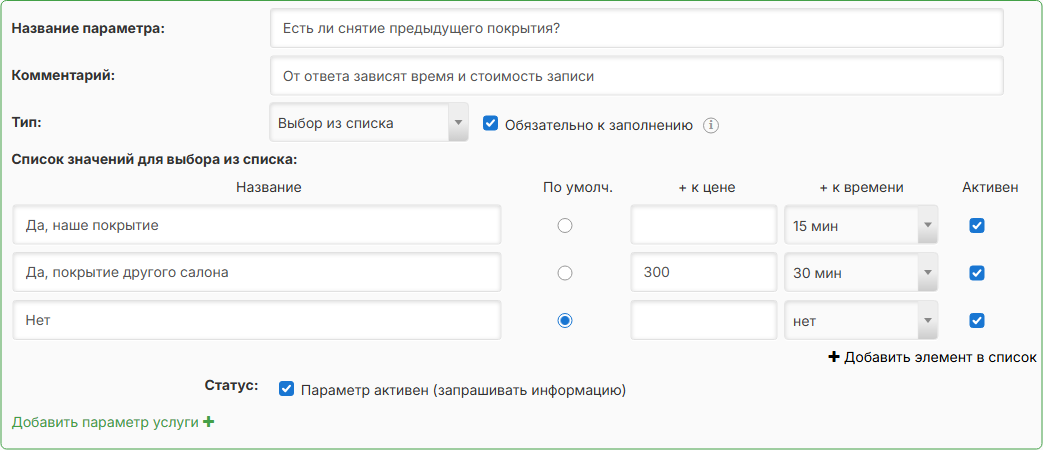
Task: Toggle the 'Обязательно к заполнению' checkbox
Action: 490,124
